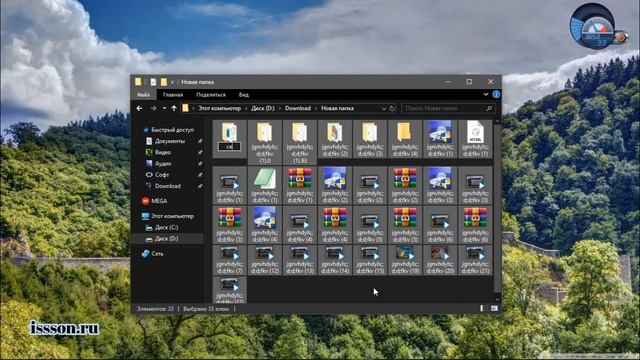Open address bar history dropdown
This screenshot has width=640, height=360.
[384, 109]
